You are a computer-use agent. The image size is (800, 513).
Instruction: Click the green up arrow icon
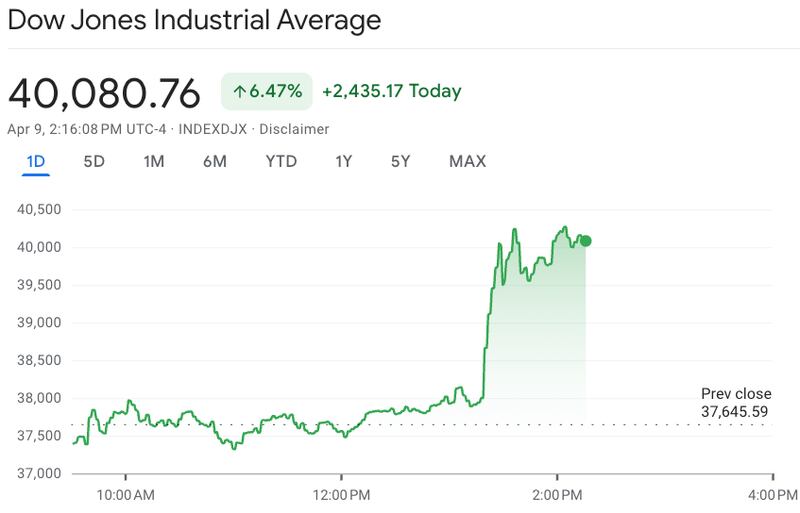(x=240, y=91)
